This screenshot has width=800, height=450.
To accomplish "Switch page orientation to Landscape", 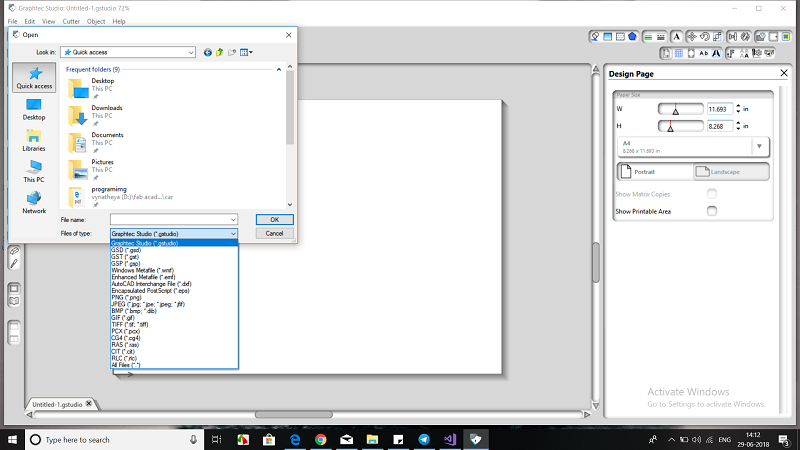I will point(731,172).
